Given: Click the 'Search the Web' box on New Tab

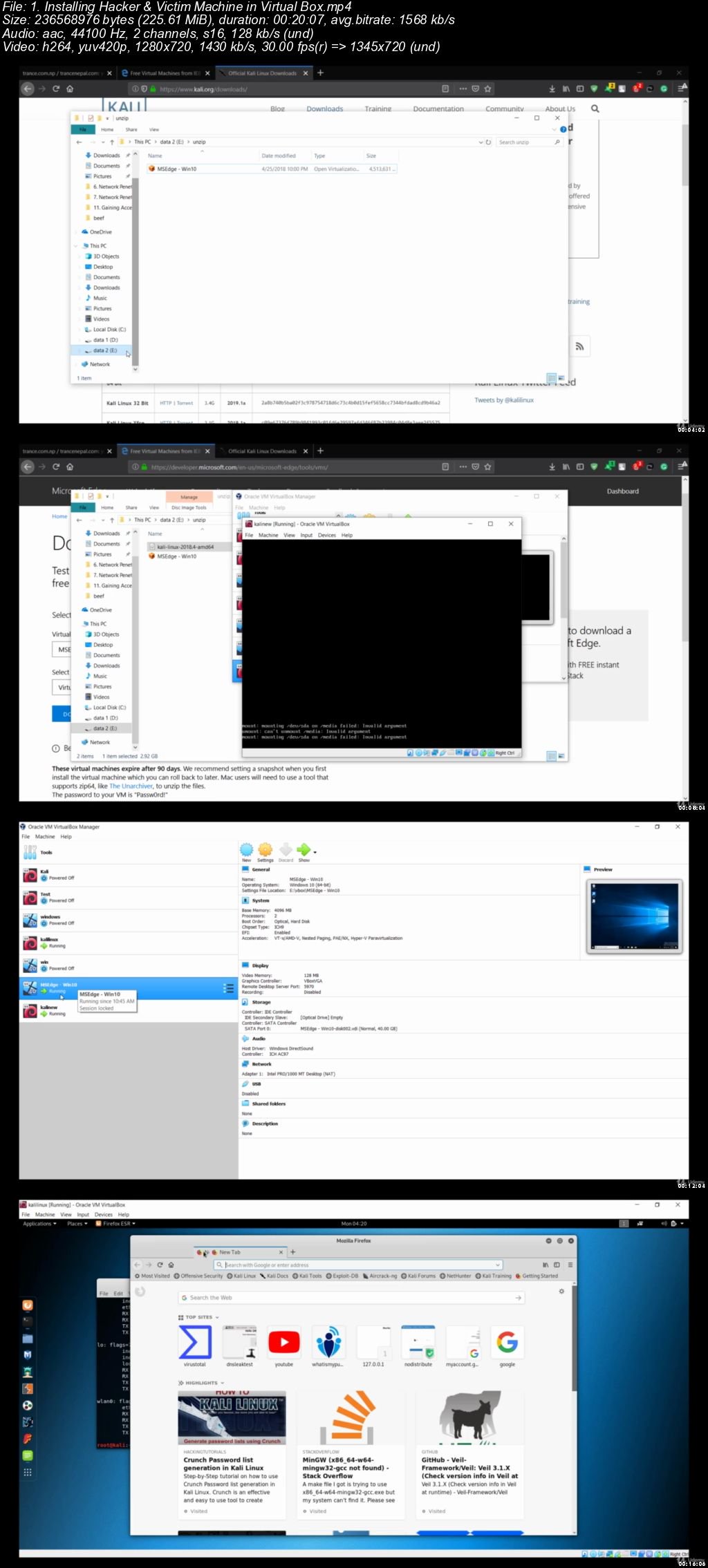Looking at the screenshot, I should coord(351,1298).
